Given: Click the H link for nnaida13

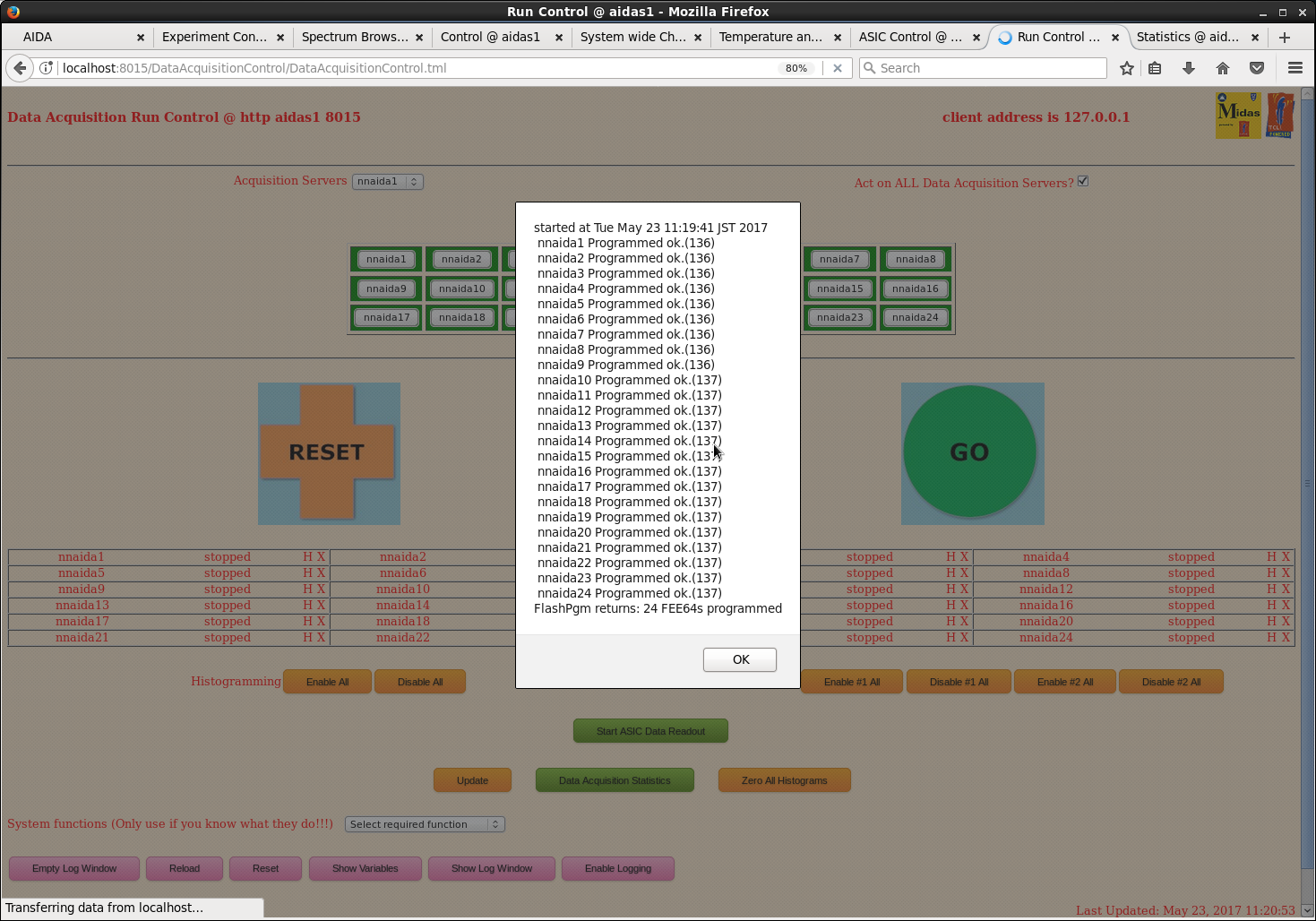Looking at the screenshot, I should coord(307,606).
